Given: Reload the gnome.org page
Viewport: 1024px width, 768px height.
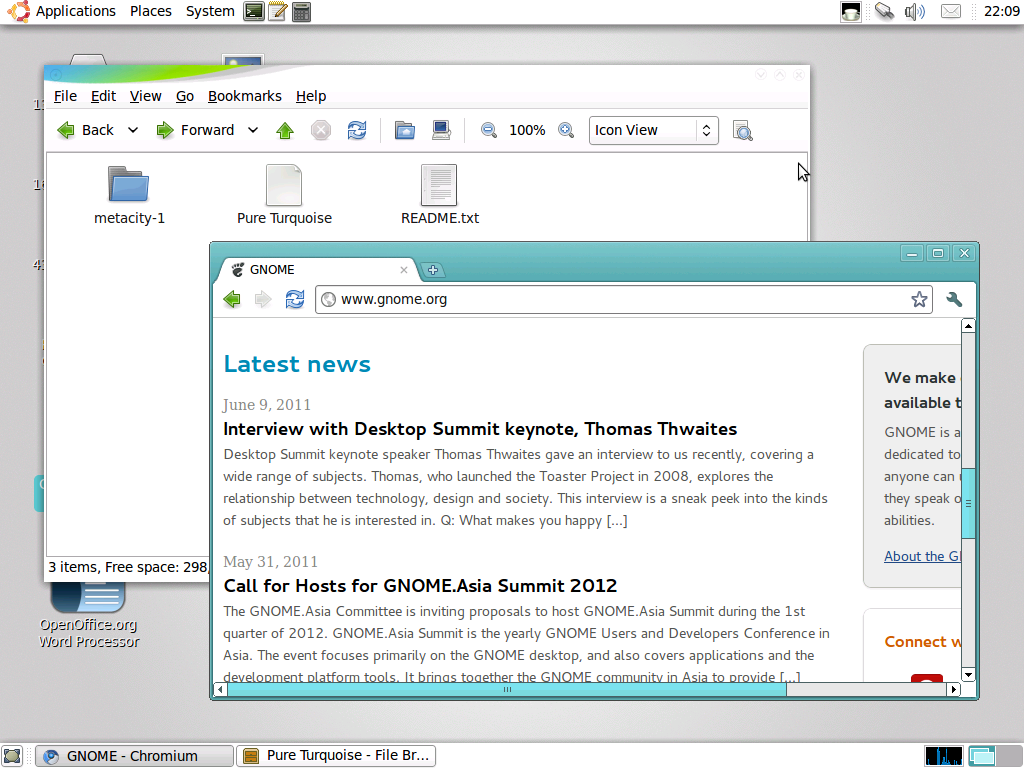Looking at the screenshot, I should tap(295, 299).
